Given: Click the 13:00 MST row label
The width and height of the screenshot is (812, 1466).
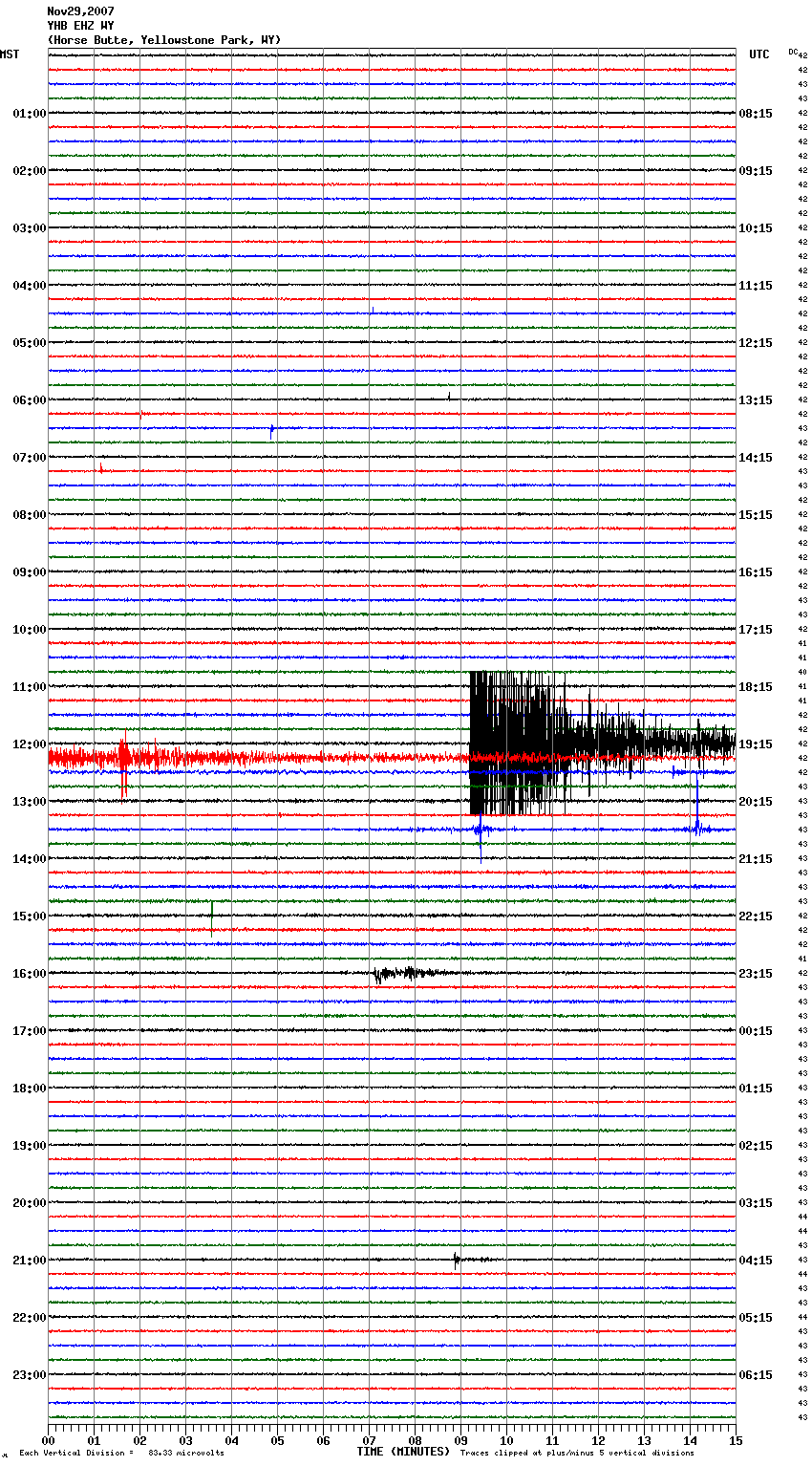Looking at the screenshot, I should 30,802.
